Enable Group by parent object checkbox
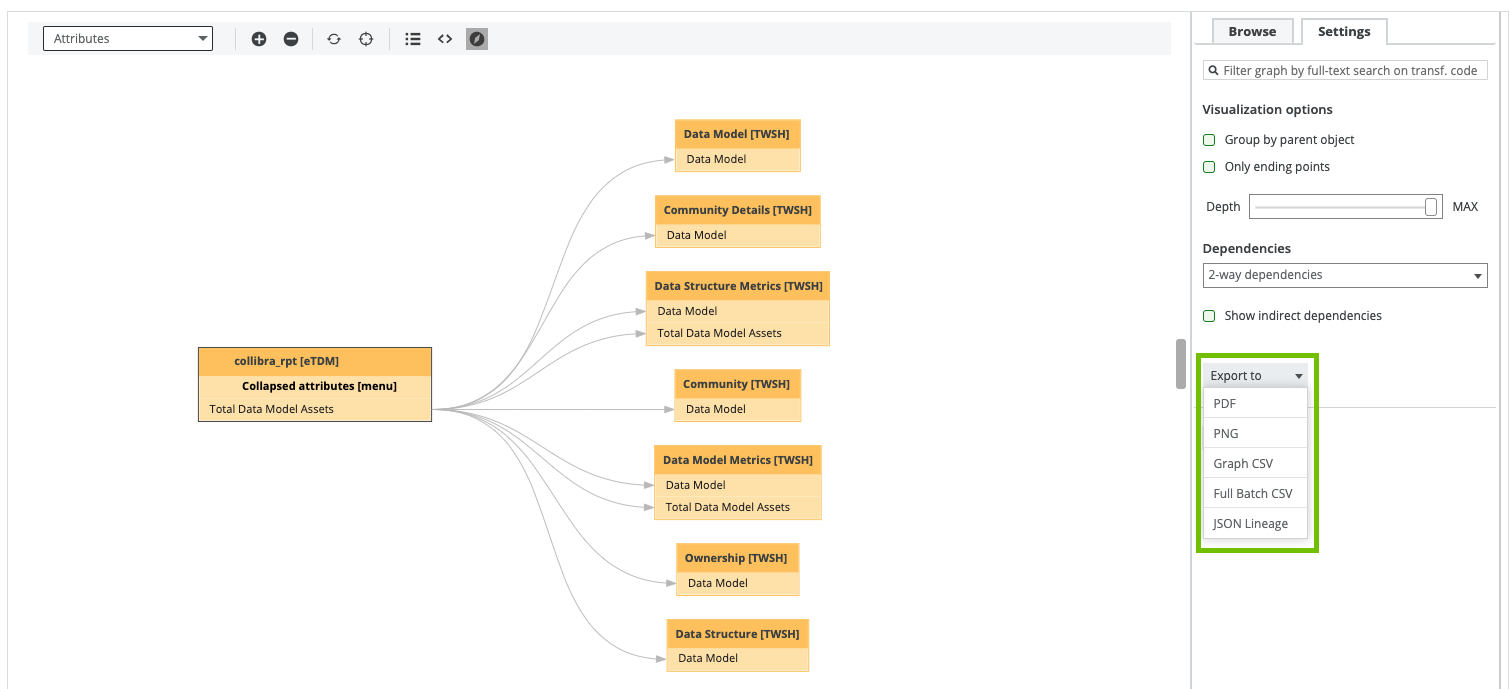The height and width of the screenshot is (689, 1510). coord(1209,140)
